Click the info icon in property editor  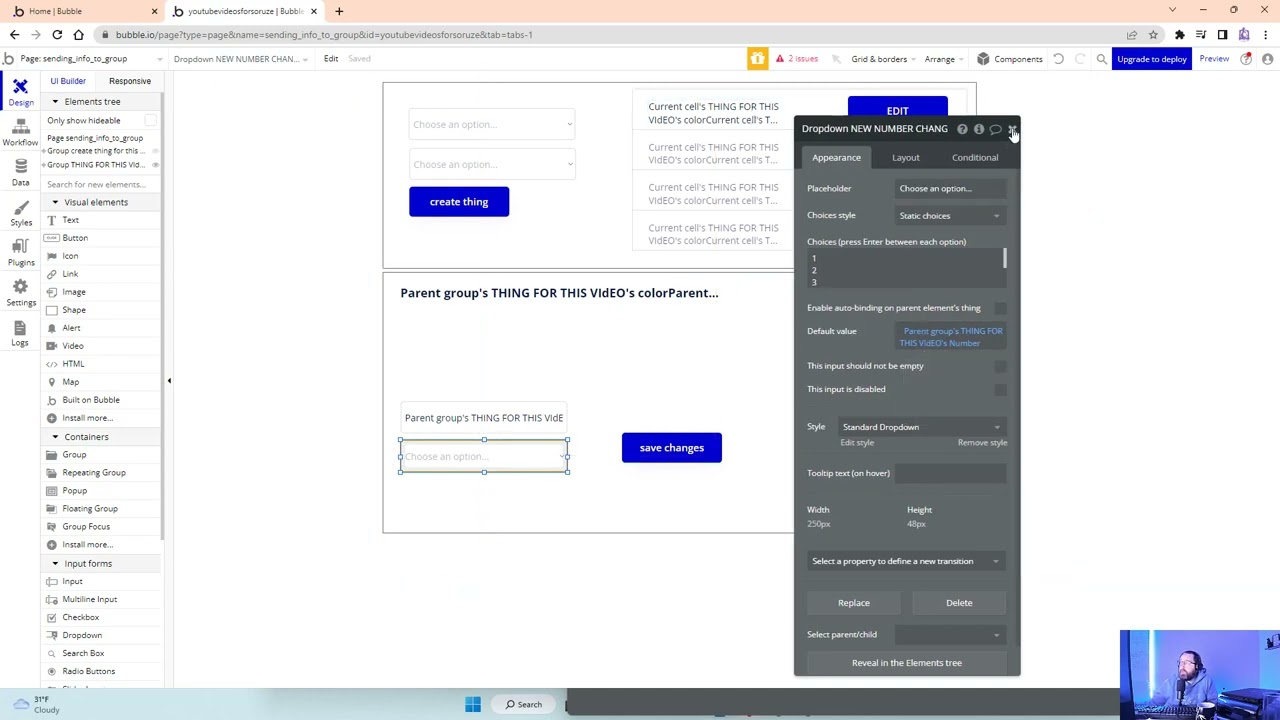pyautogui.click(x=979, y=129)
